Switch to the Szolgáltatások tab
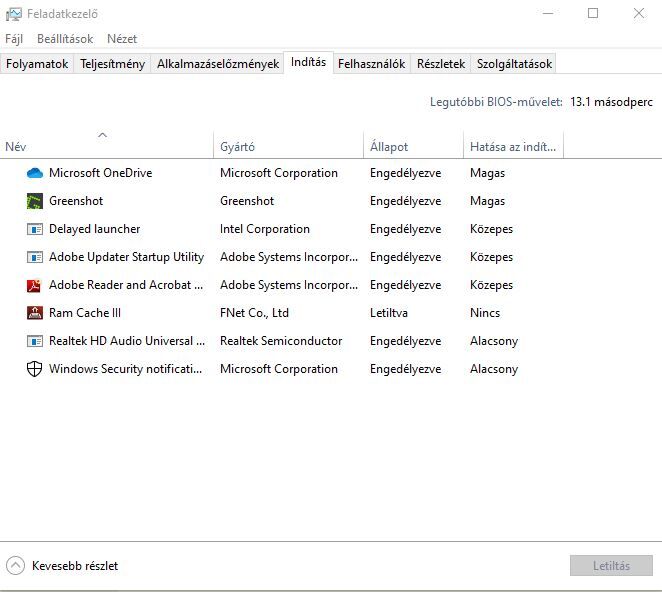Image resolution: width=662 pixels, height=592 pixels. [x=514, y=64]
